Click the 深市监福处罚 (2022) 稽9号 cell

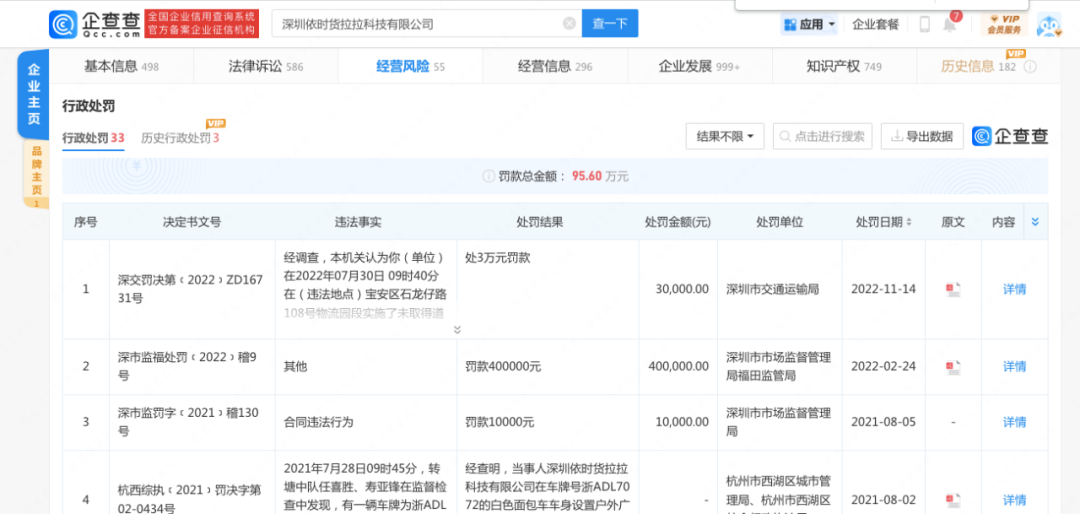point(191,367)
